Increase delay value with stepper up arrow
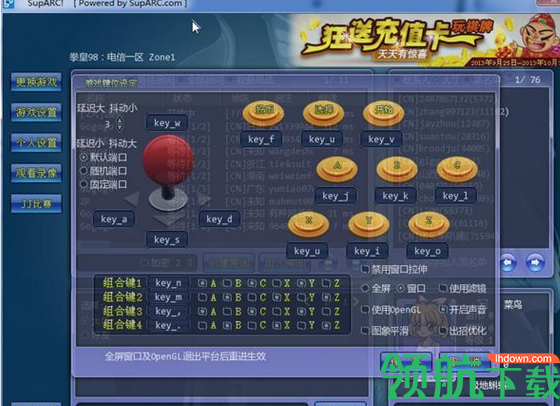This screenshot has width=560, height=406. (x=120, y=120)
